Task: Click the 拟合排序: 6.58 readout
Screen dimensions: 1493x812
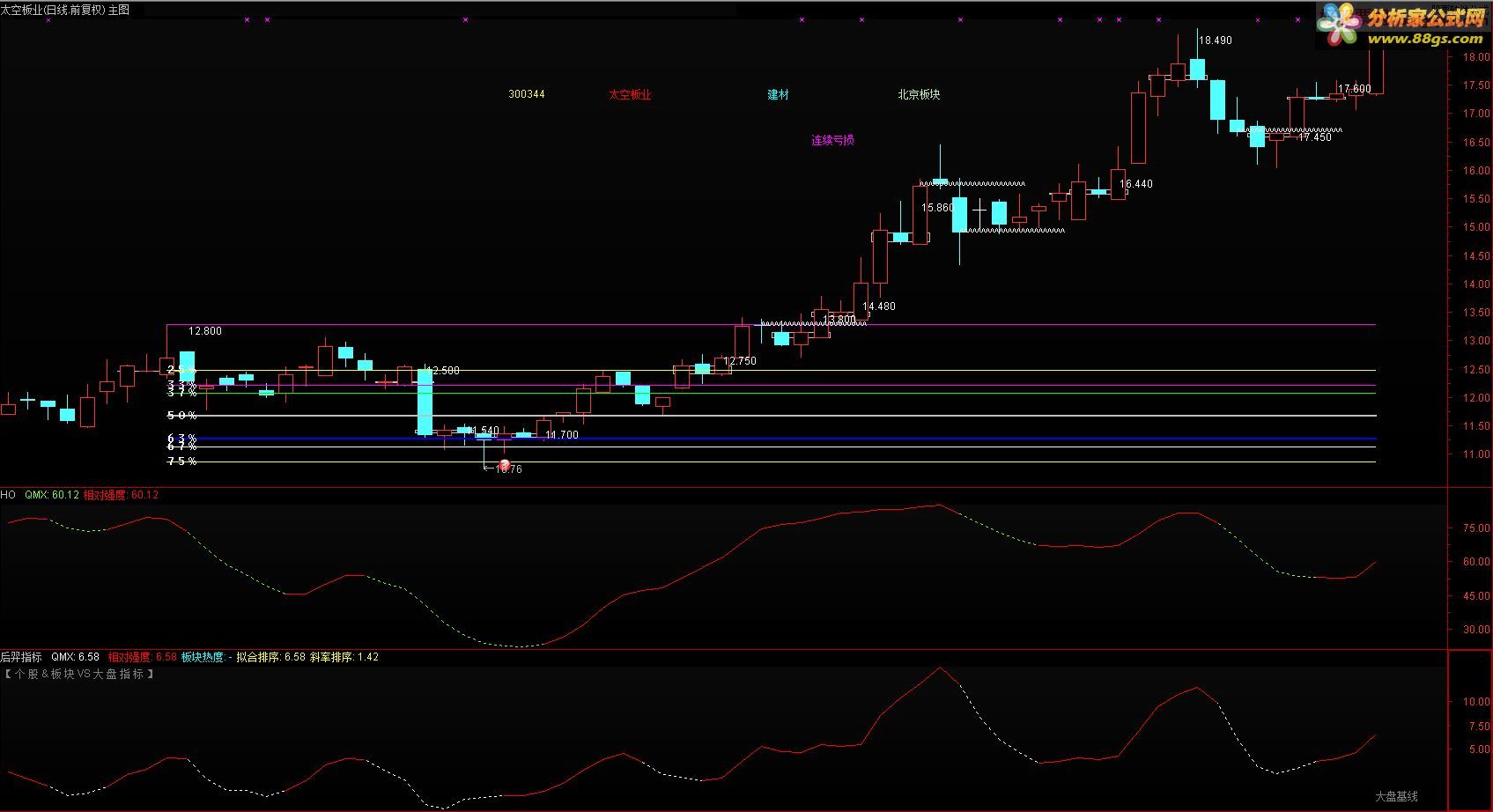Action: 271,657
